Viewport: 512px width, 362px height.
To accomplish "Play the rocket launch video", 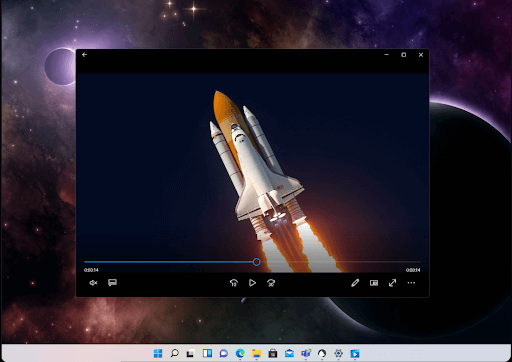I will tap(252, 283).
